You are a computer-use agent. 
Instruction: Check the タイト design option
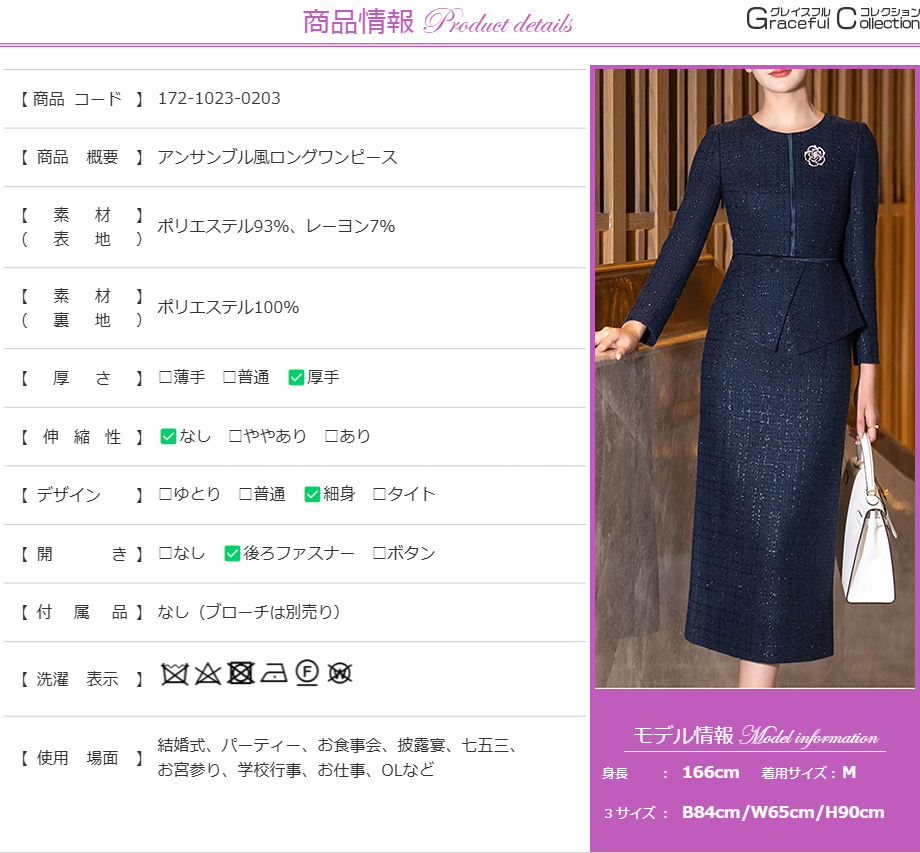coord(379,494)
